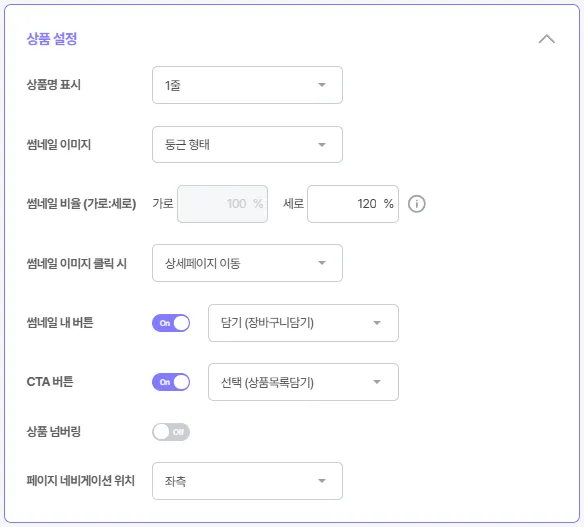
Task: Open the 썸네일 이미지 dropdown showing 둥근 형태
Action: [247, 145]
